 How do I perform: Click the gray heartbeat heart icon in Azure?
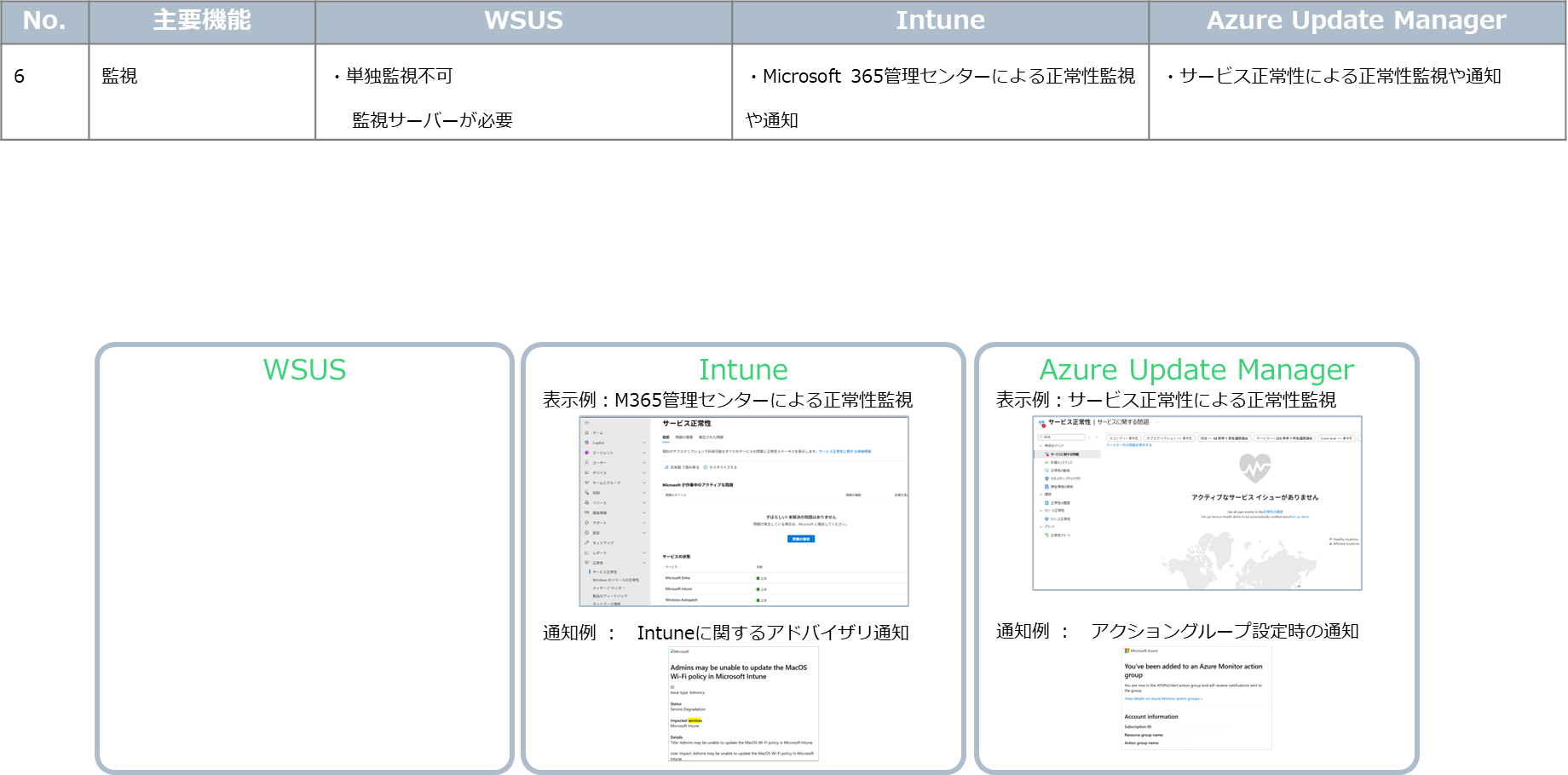click(x=1254, y=467)
